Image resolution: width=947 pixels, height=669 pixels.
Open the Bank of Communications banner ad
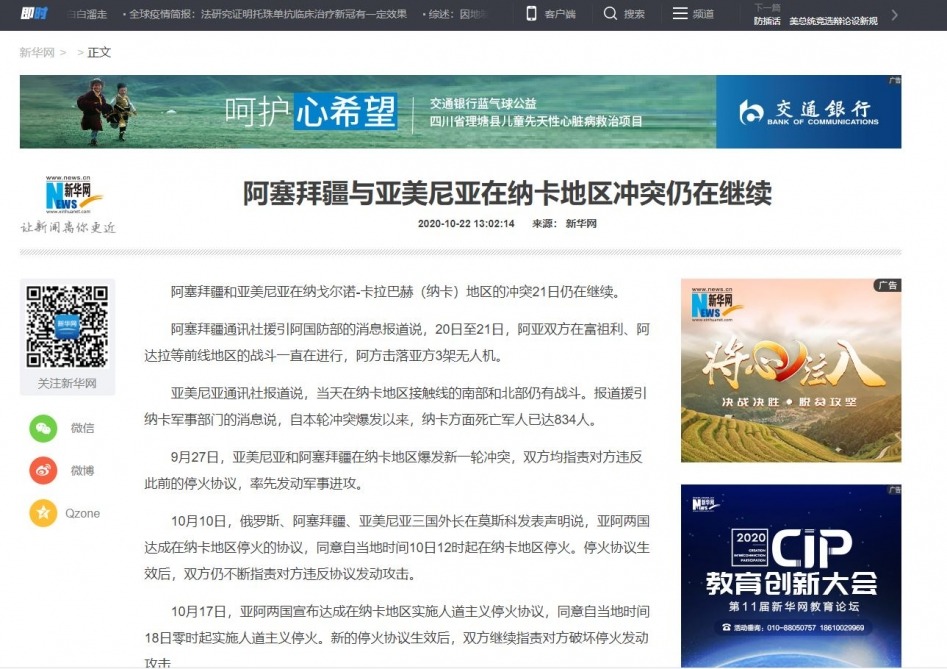pos(460,112)
